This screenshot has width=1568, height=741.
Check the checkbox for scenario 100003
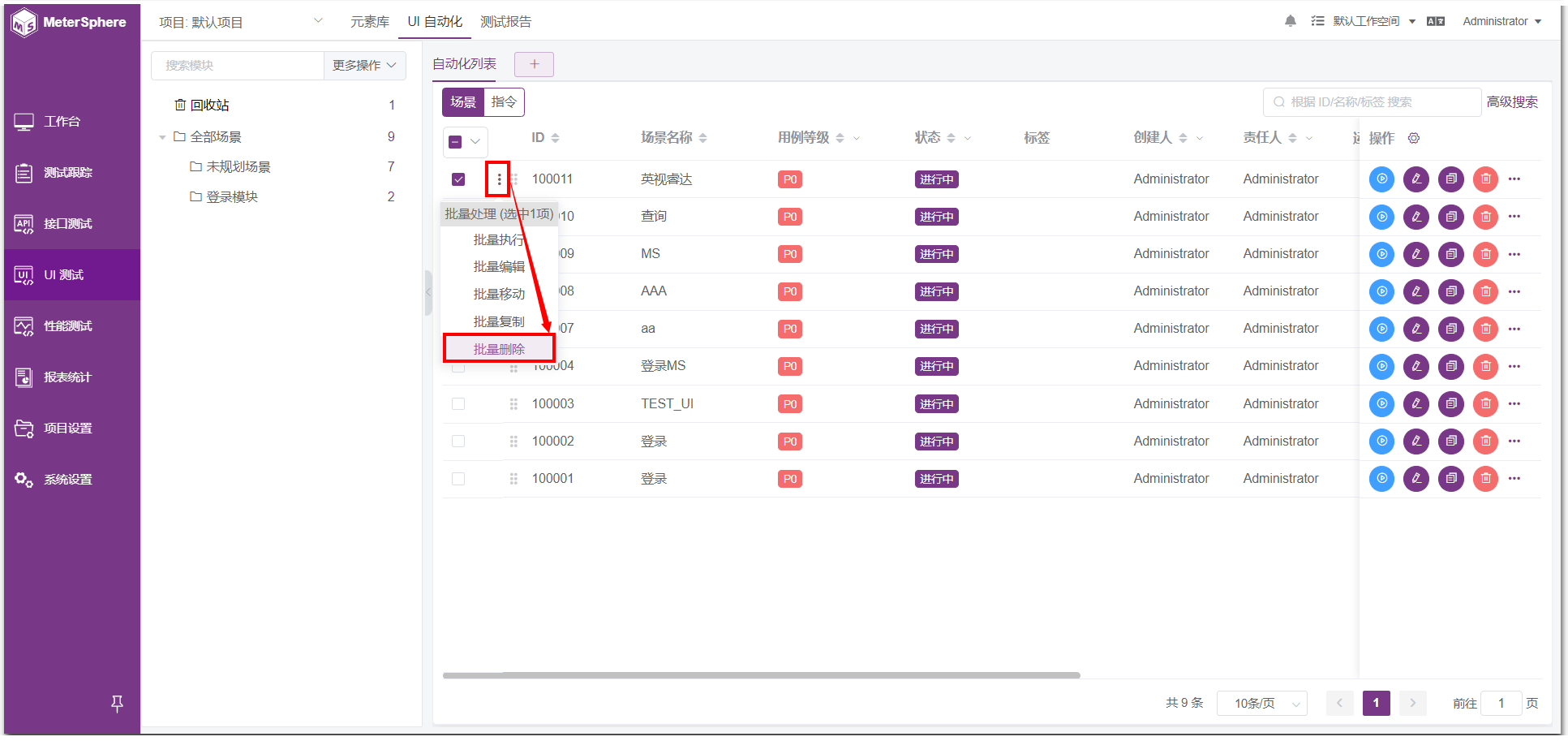(458, 404)
